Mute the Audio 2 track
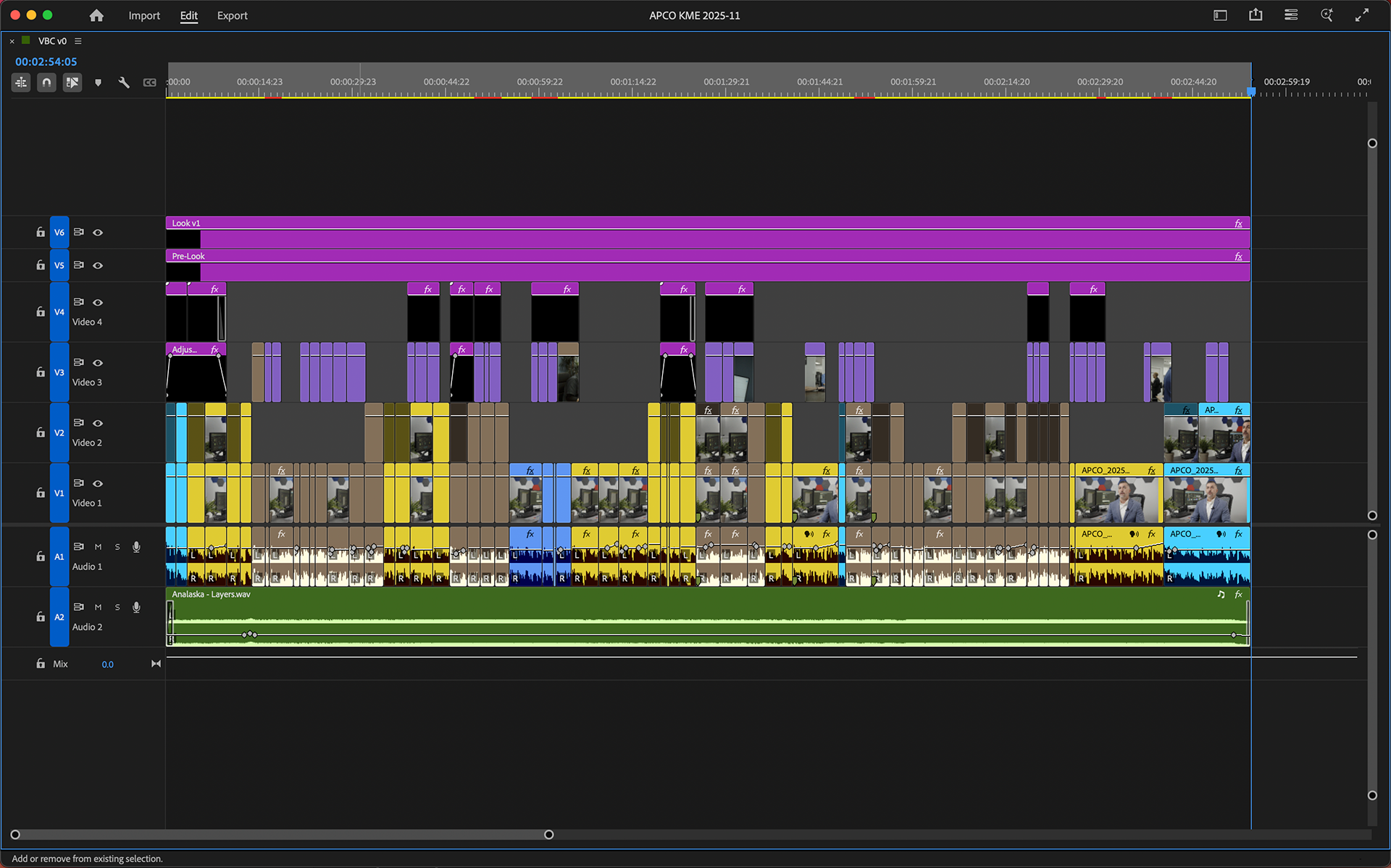The image size is (1391, 868). pos(98,607)
